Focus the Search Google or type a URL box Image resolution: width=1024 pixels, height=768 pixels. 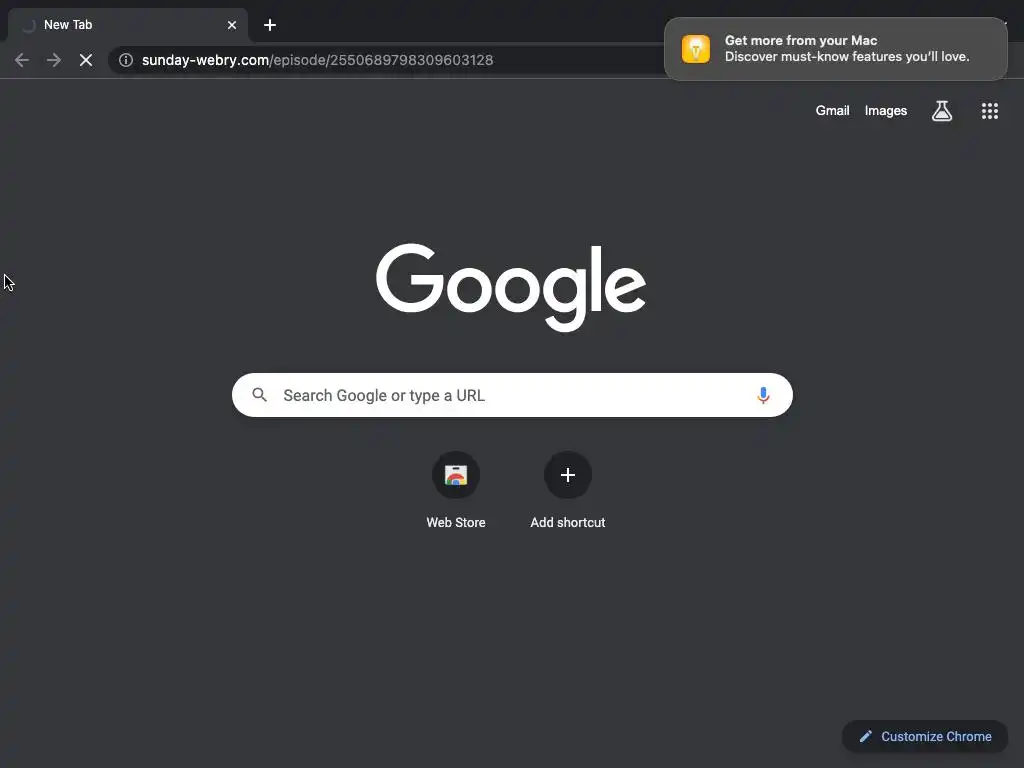point(512,395)
